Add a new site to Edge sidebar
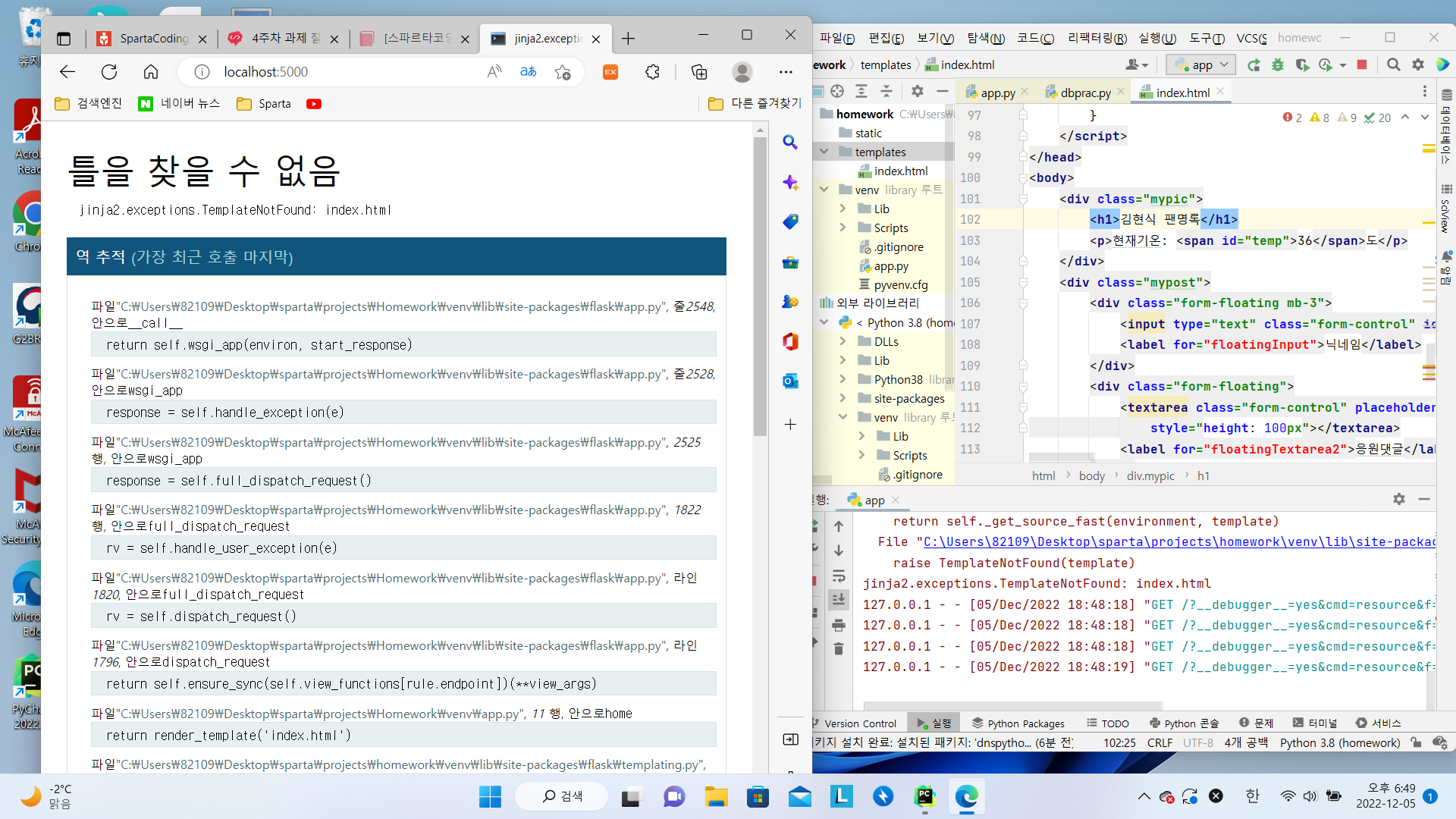 [790, 424]
